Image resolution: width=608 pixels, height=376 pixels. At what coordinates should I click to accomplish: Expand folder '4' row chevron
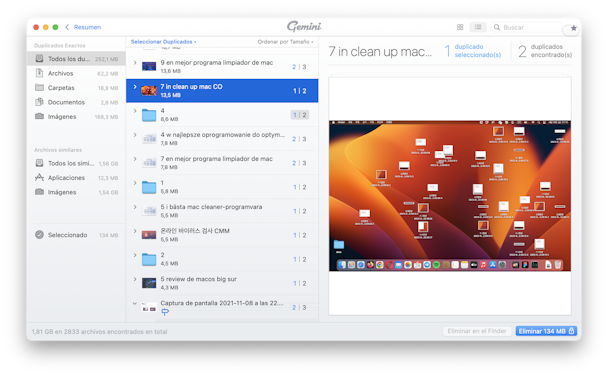coord(135,110)
